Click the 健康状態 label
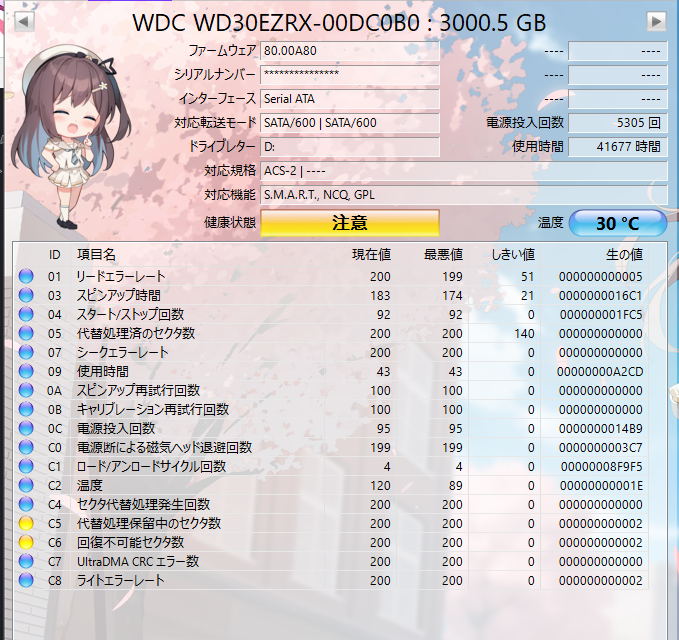Screen dimensions: 679x640 230,223
